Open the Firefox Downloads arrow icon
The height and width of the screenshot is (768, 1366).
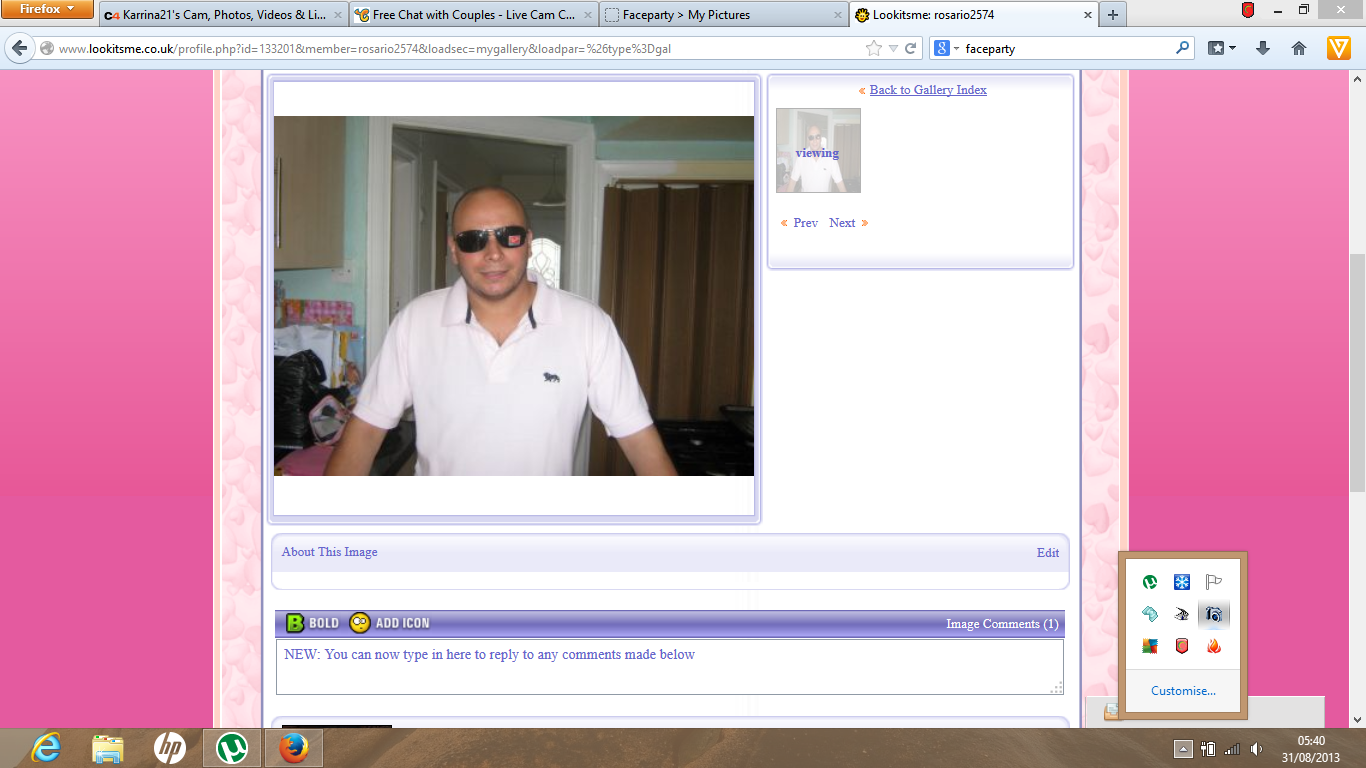pos(1262,48)
